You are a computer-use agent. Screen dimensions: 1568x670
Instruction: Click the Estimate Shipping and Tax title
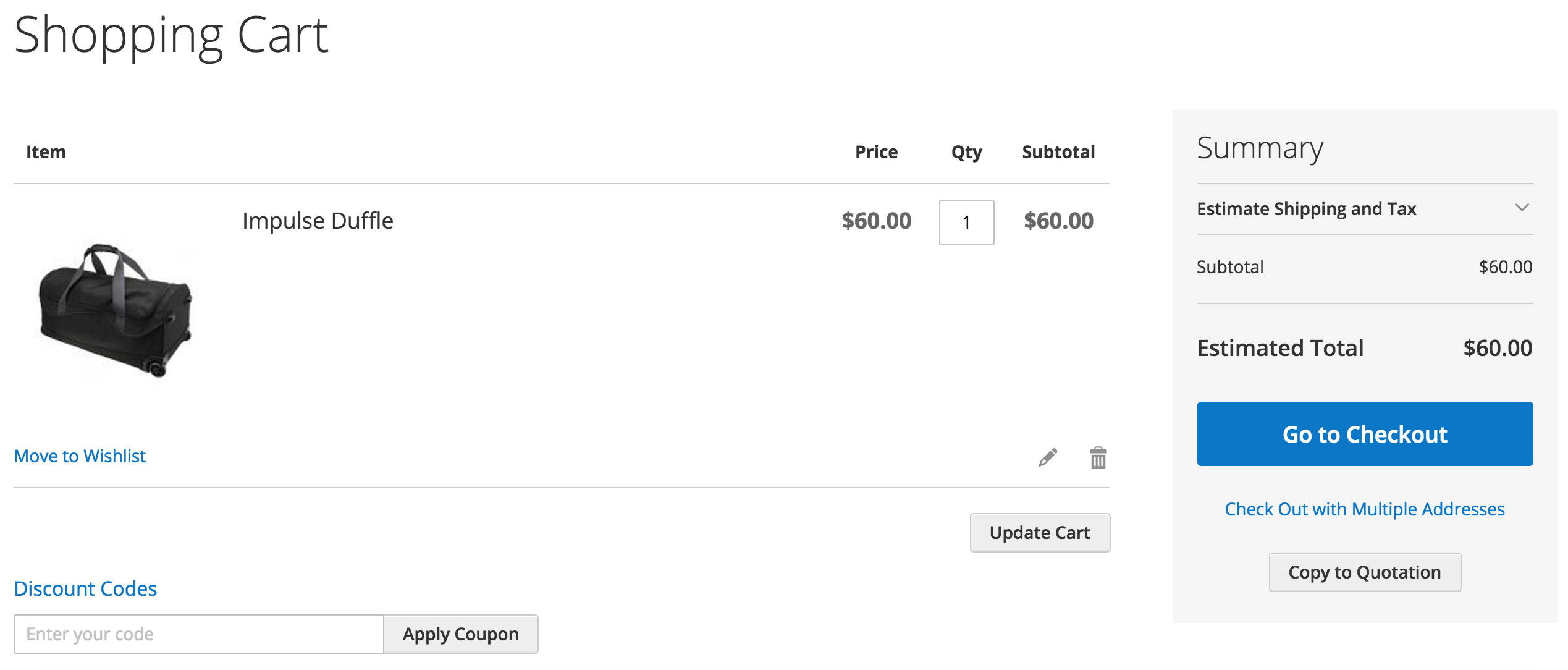click(x=1306, y=209)
